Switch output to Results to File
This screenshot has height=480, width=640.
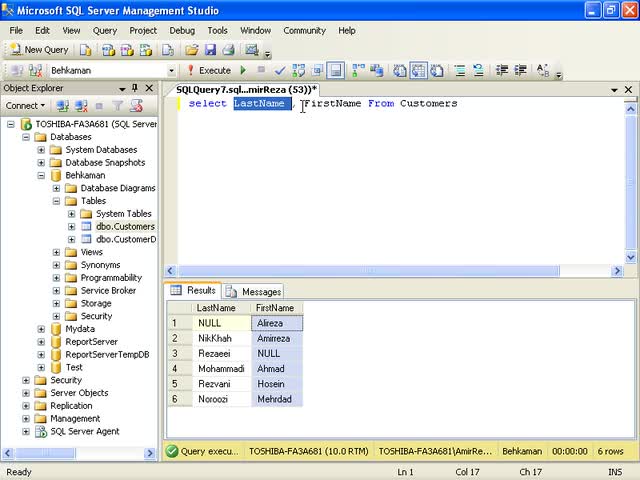pos(437,71)
